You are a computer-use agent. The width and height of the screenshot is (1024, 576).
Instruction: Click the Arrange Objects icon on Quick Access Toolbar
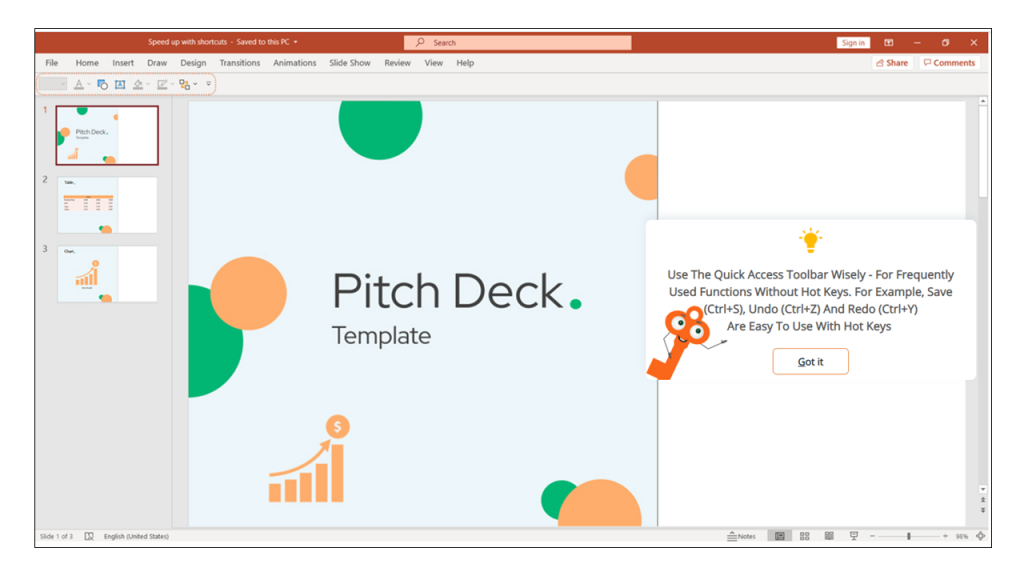click(184, 84)
